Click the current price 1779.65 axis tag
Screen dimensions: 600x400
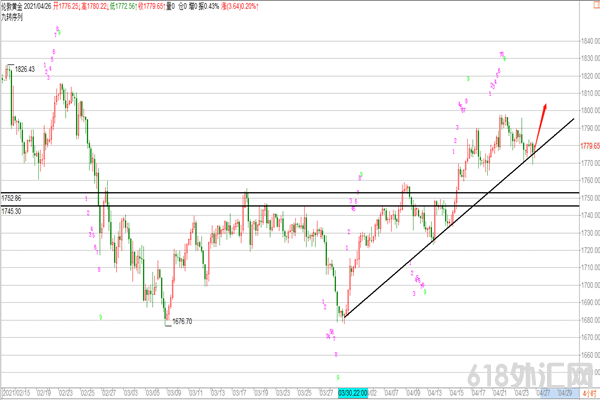[x=590, y=146]
